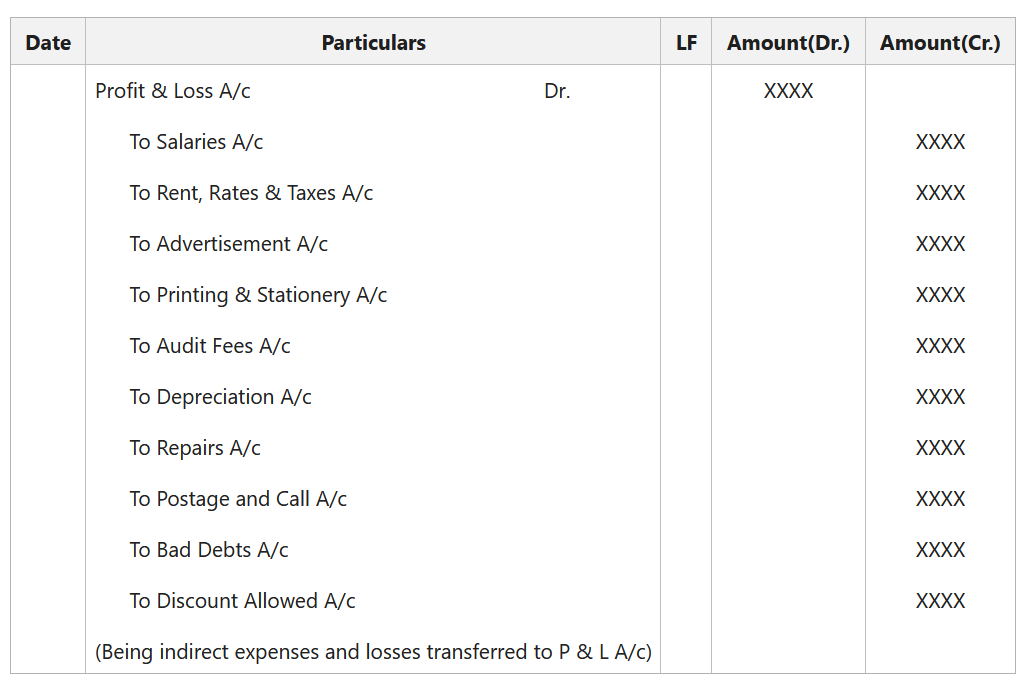Click the Particulars column header
The image size is (1027, 683).
click(373, 43)
